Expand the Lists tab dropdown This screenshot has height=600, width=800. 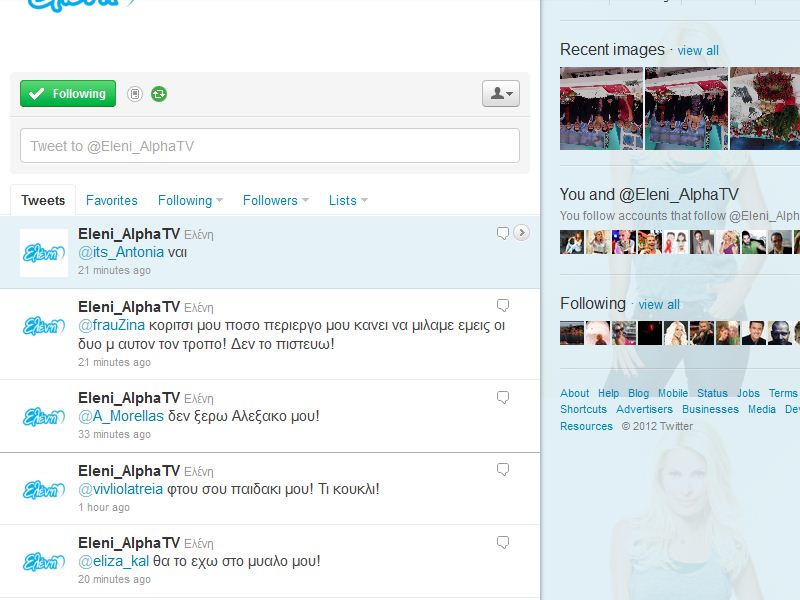tap(348, 200)
